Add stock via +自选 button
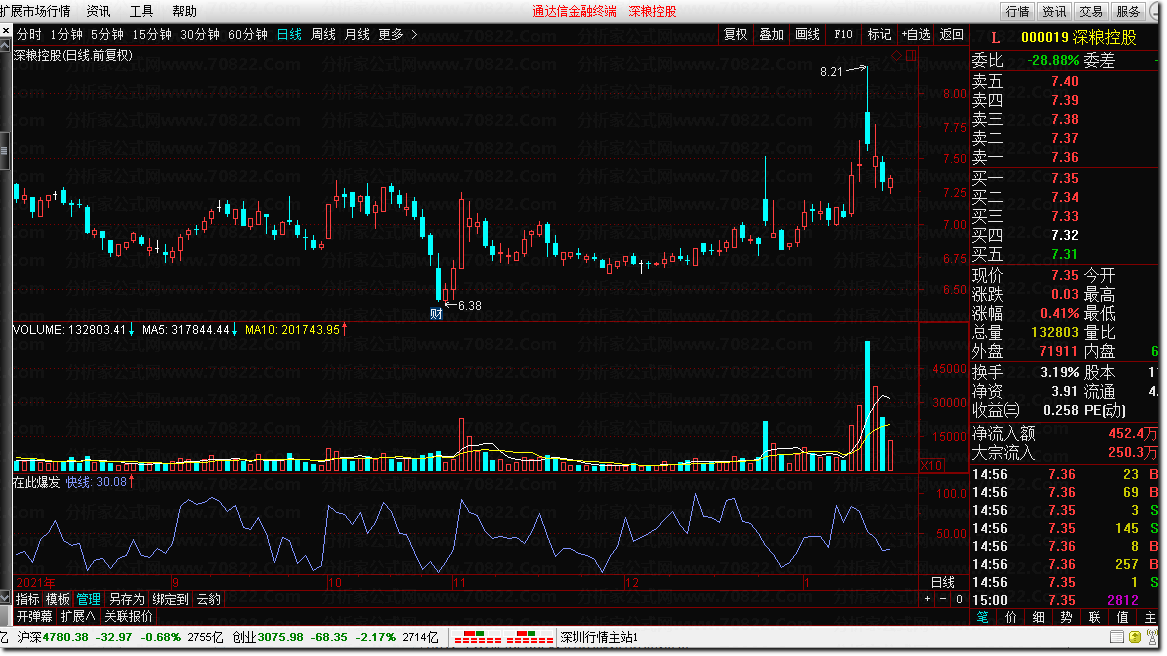Viewport: 1167px width, 656px height. (x=916, y=34)
